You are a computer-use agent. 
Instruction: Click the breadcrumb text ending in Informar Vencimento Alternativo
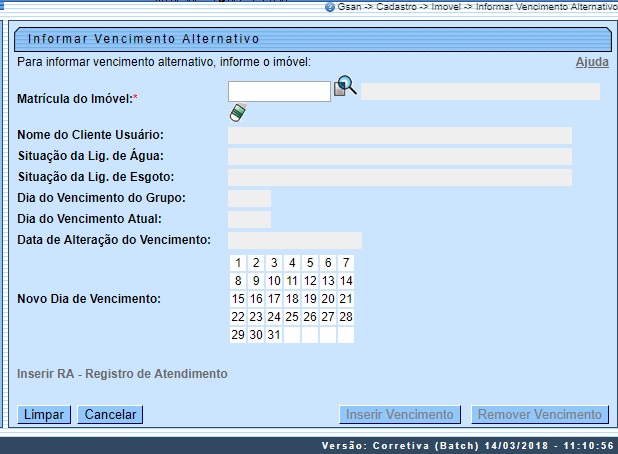tap(477, 7)
